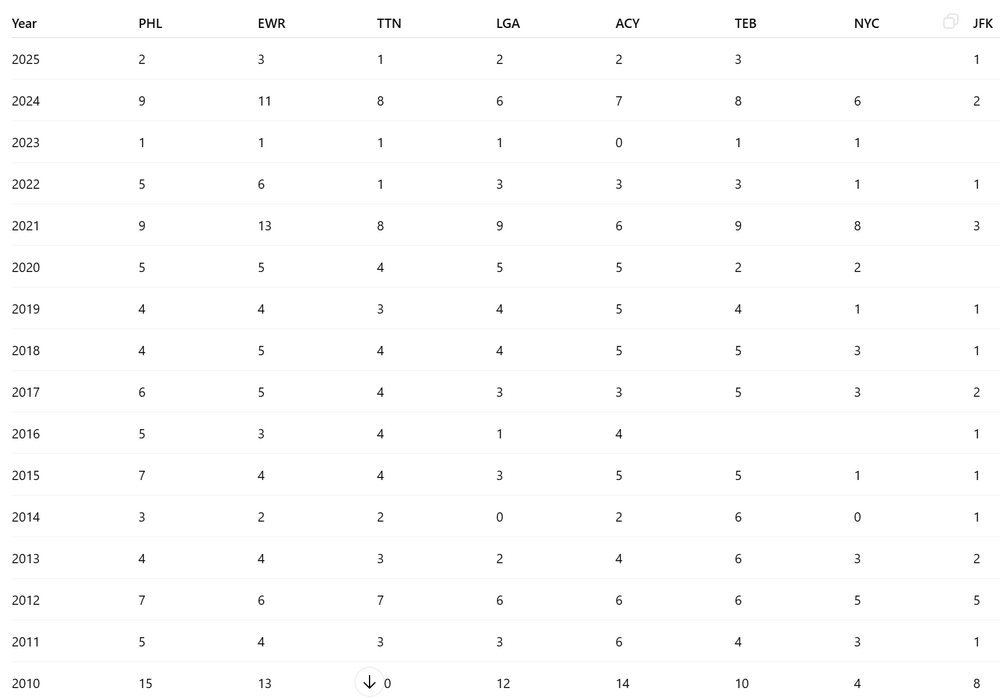Select the NYC column header

tap(867, 24)
